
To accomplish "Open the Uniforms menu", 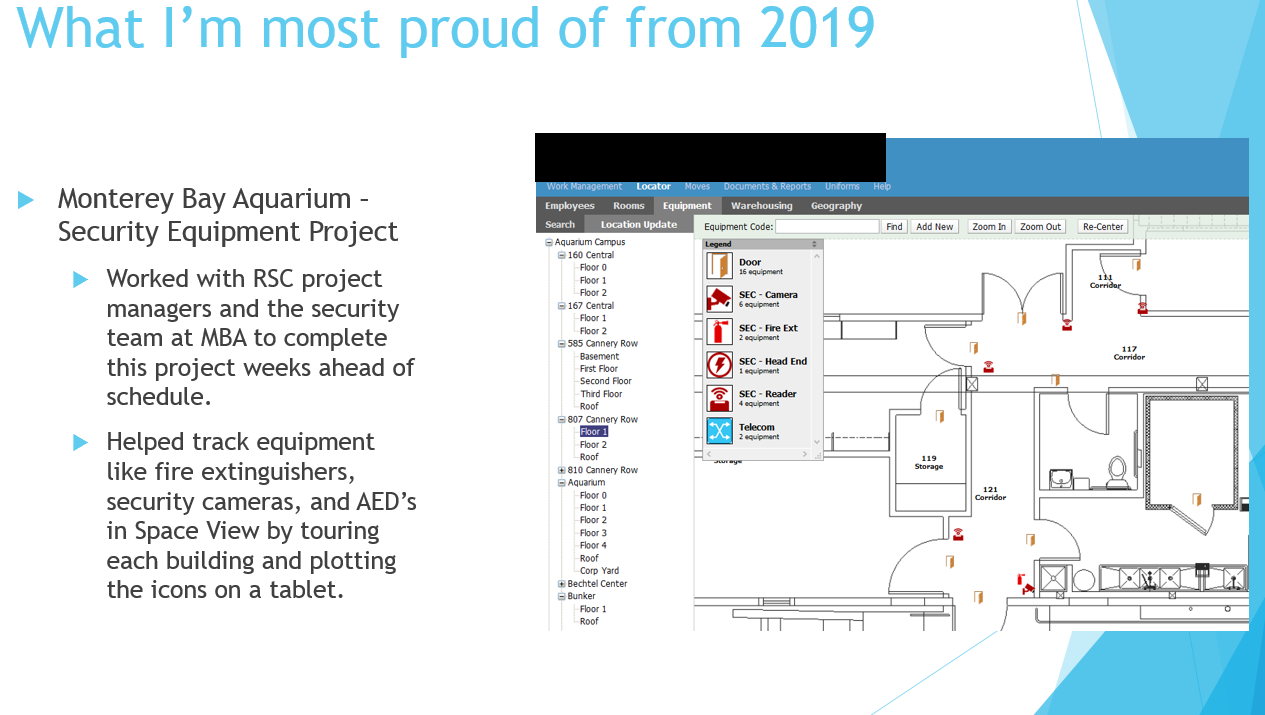I will point(842,186).
